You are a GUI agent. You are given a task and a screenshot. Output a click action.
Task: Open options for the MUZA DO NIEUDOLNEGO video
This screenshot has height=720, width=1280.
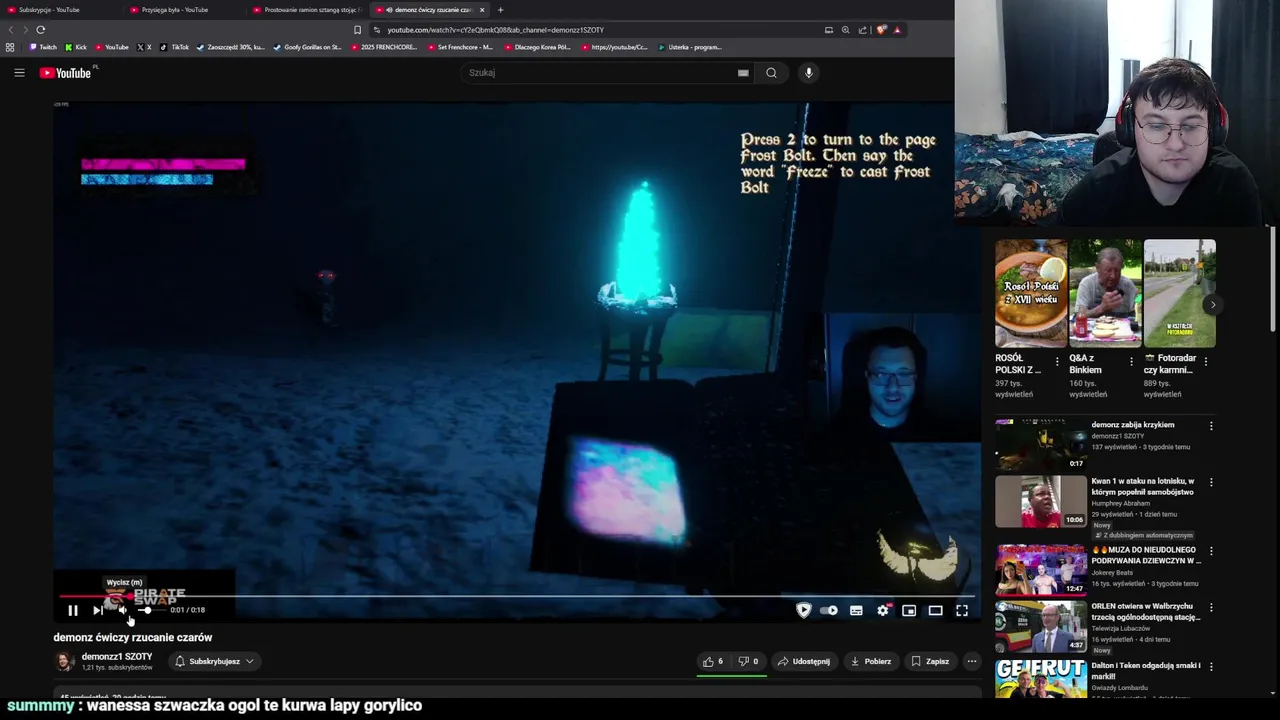pos(1211,551)
